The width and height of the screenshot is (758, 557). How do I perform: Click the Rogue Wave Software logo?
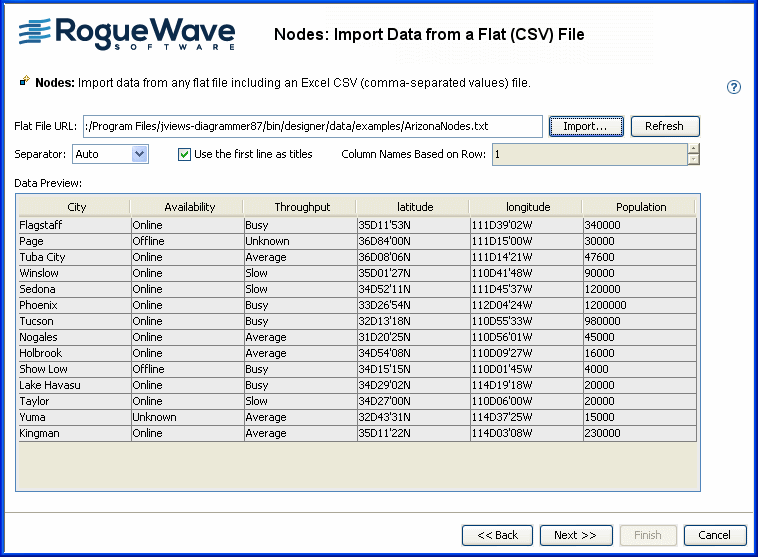[x=127, y=33]
